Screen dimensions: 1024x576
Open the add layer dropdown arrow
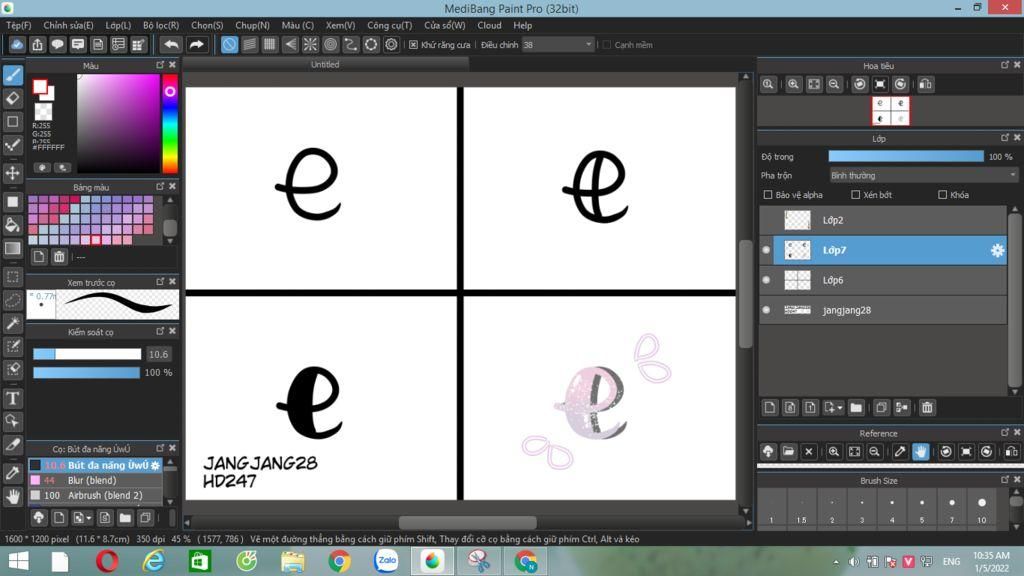tap(840, 408)
